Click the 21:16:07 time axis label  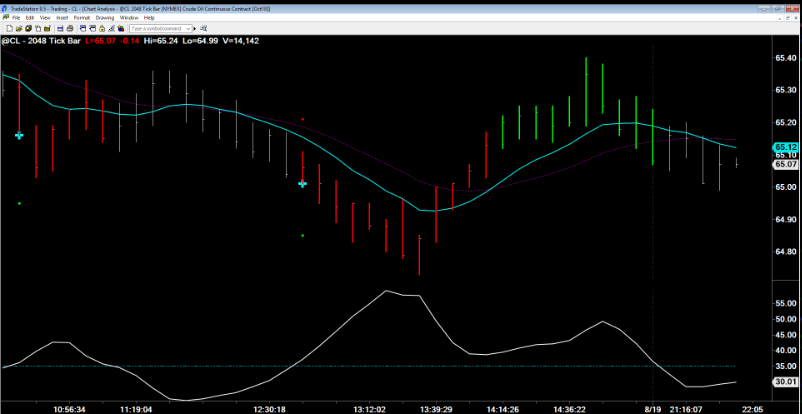pyautogui.click(x=687, y=409)
